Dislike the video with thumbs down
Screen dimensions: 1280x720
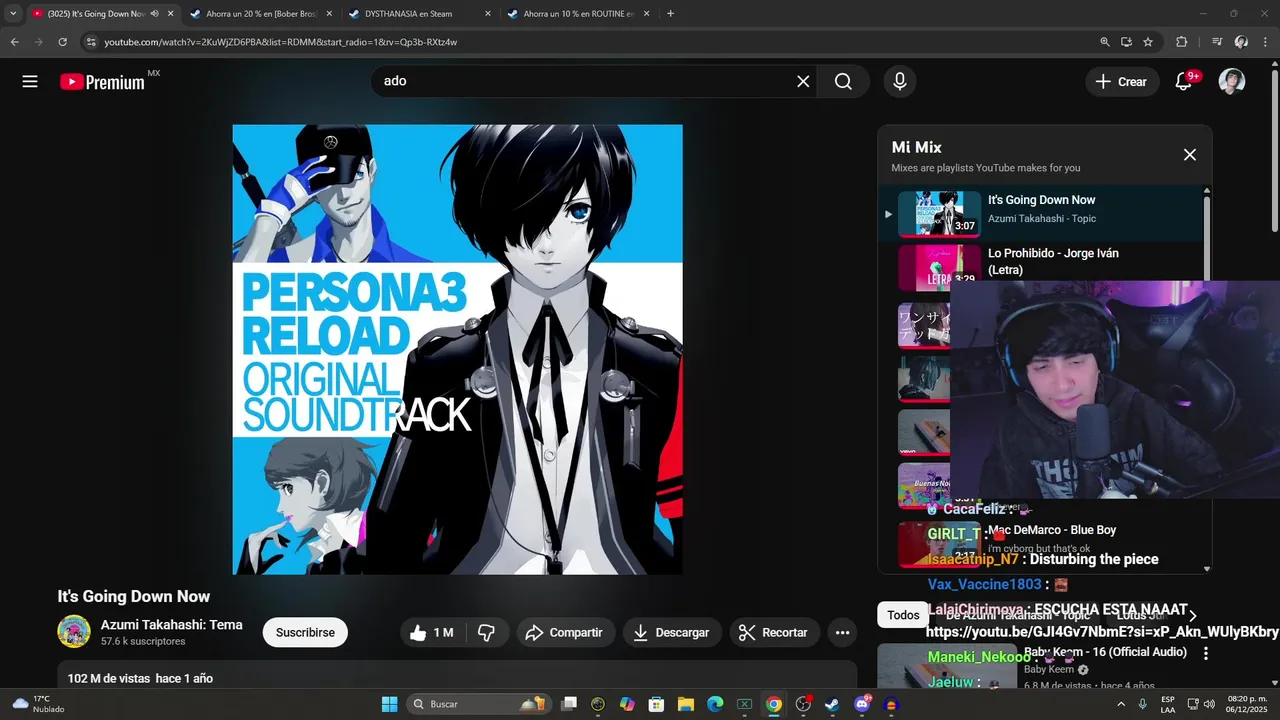pyautogui.click(x=487, y=632)
